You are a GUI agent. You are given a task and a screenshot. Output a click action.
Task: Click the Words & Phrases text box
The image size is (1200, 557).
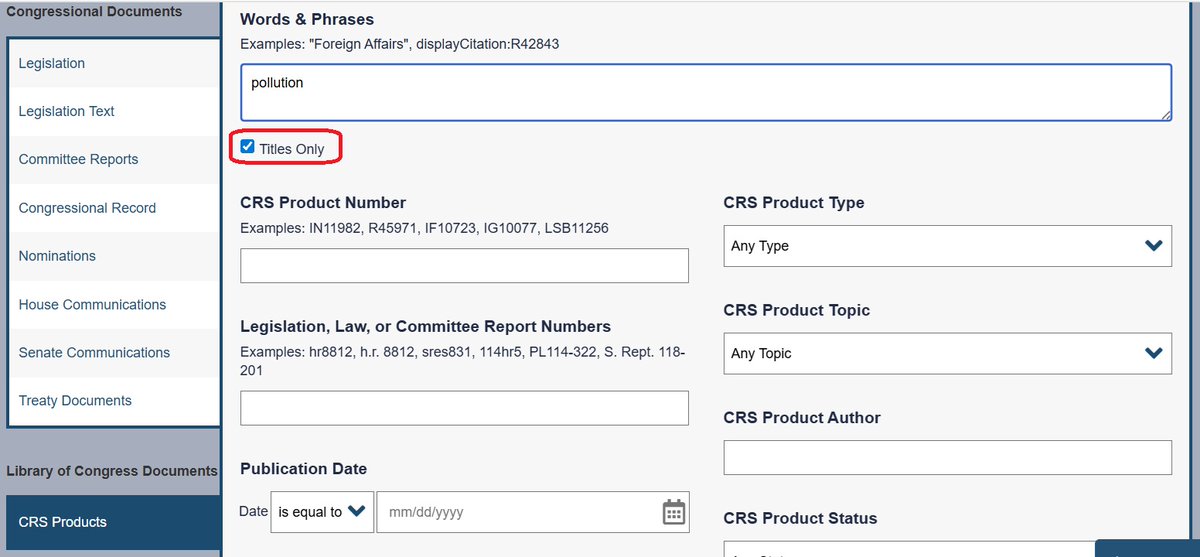pyautogui.click(x=706, y=93)
